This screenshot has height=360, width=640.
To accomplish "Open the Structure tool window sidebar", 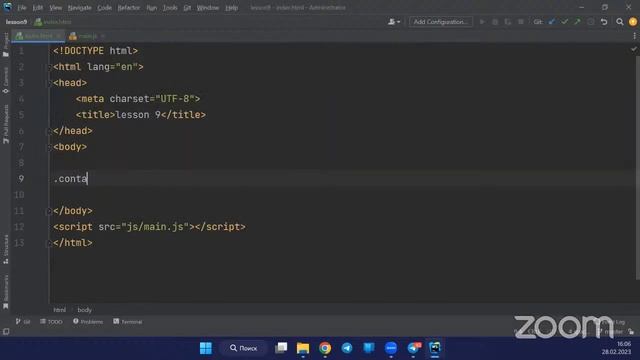I will pyautogui.click(x=6, y=249).
